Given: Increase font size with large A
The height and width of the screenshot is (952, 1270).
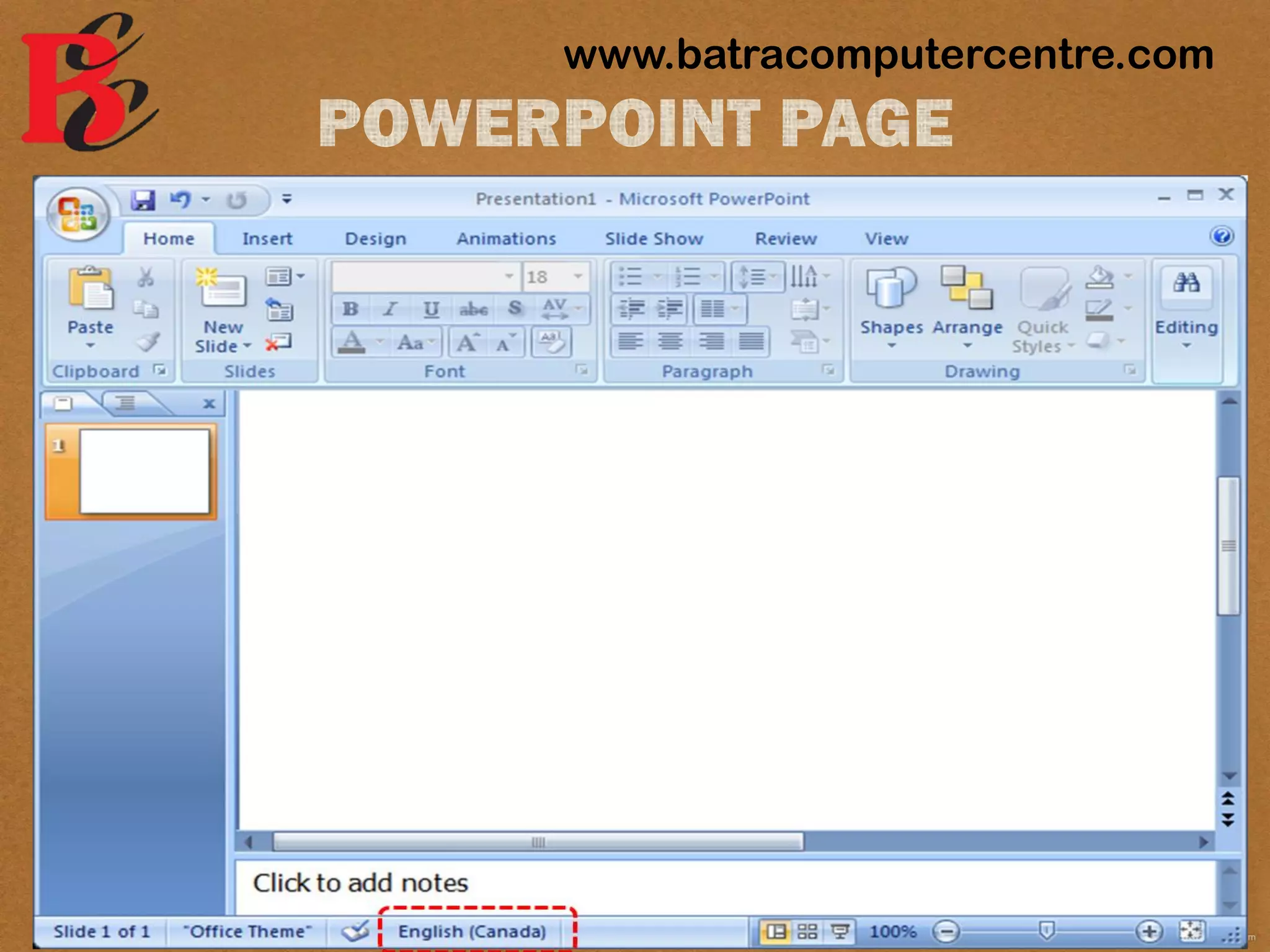Looking at the screenshot, I should point(468,342).
